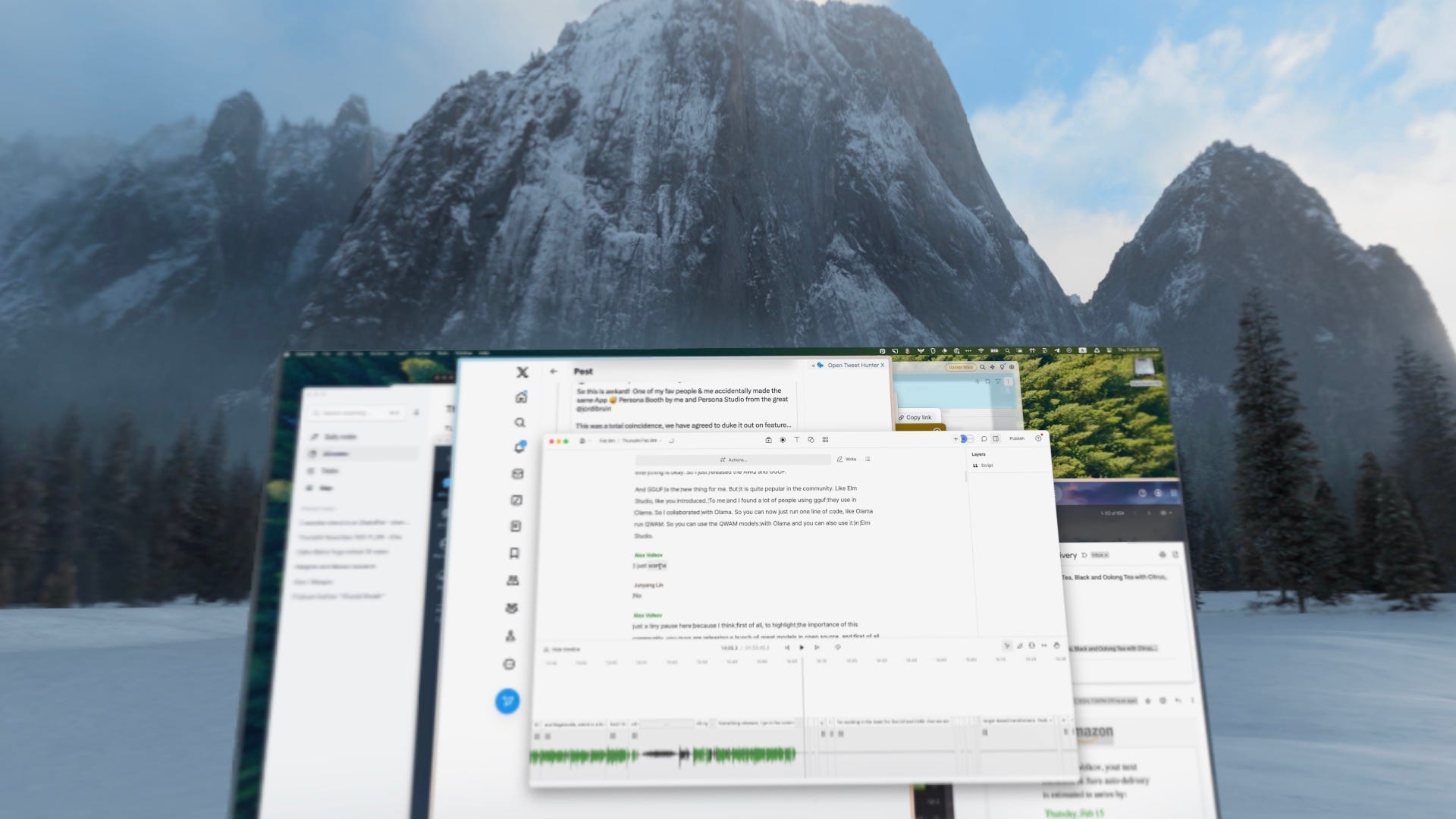This screenshot has height=819, width=1456.
Task: Click the Wi-Fi icon in menu bar
Action: coord(981,351)
